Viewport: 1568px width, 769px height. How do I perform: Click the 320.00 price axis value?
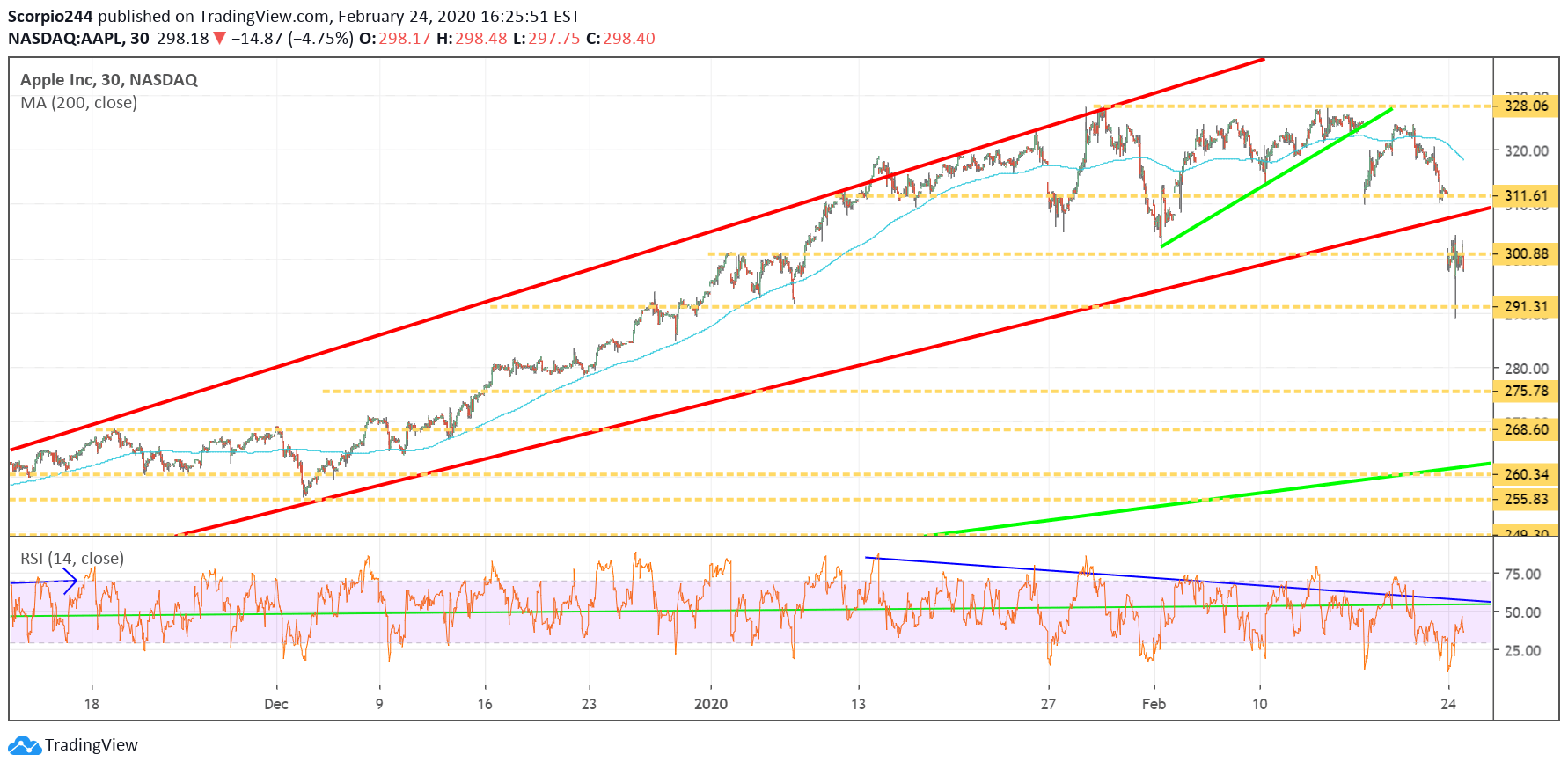(x=1527, y=151)
